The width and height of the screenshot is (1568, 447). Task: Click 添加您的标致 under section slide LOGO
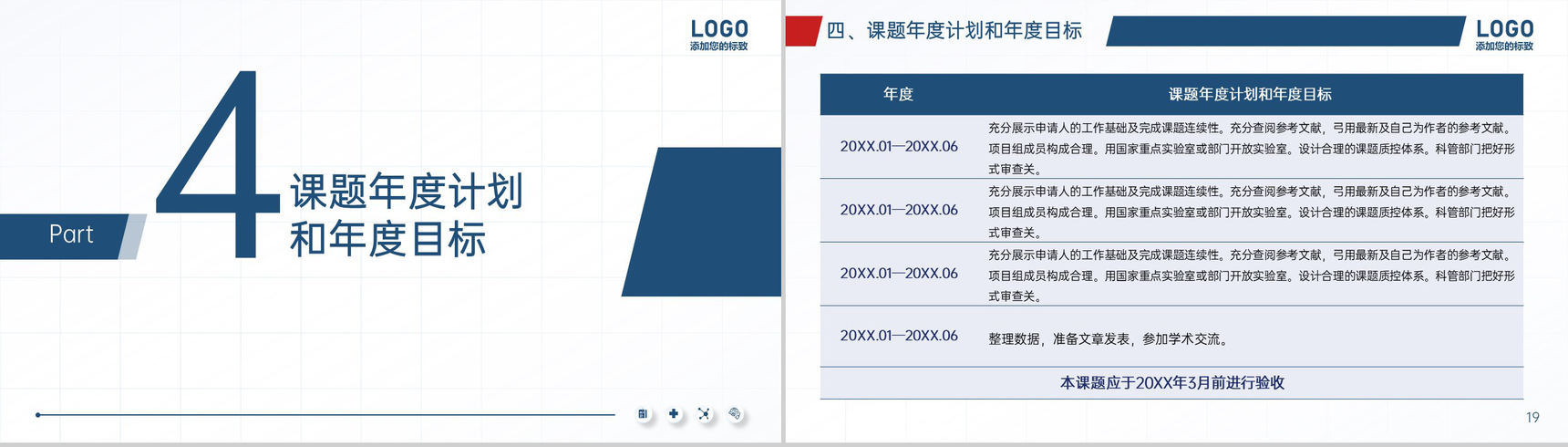[719, 46]
